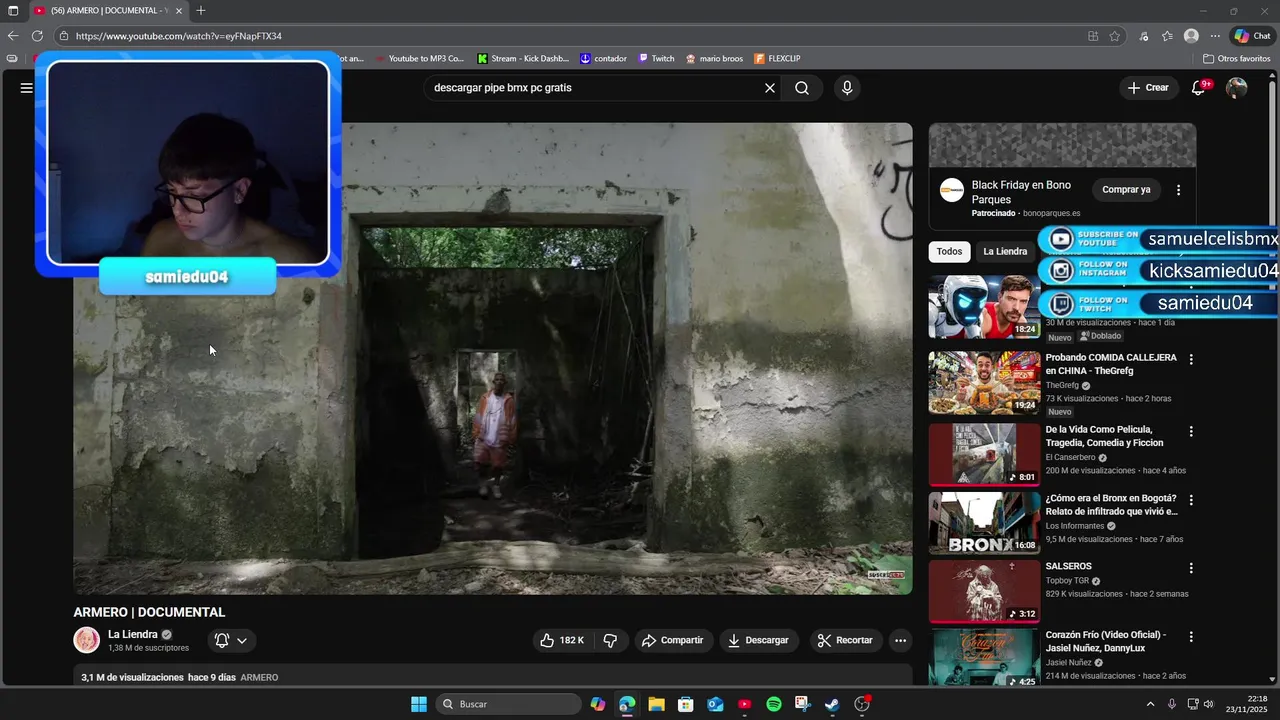Viewport: 1280px width, 720px height.
Task: Open Steam from the taskbar
Action: (x=832, y=704)
